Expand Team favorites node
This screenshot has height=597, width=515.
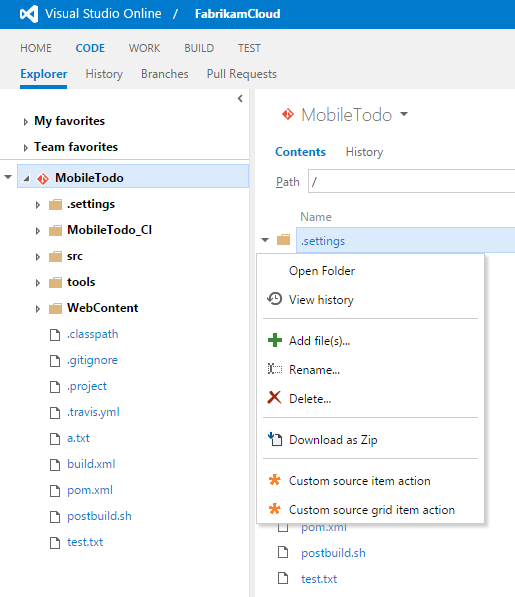tap(26, 148)
